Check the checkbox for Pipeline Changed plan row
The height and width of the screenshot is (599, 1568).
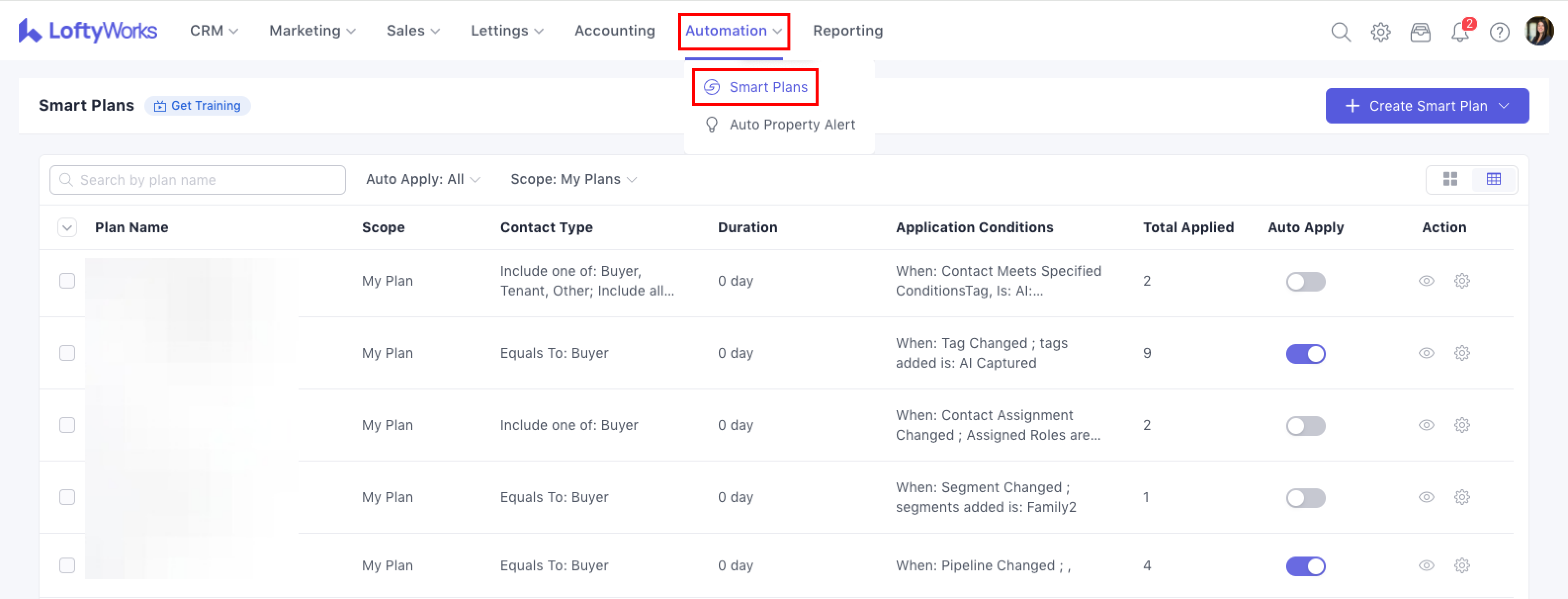pyautogui.click(x=67, y=565)
